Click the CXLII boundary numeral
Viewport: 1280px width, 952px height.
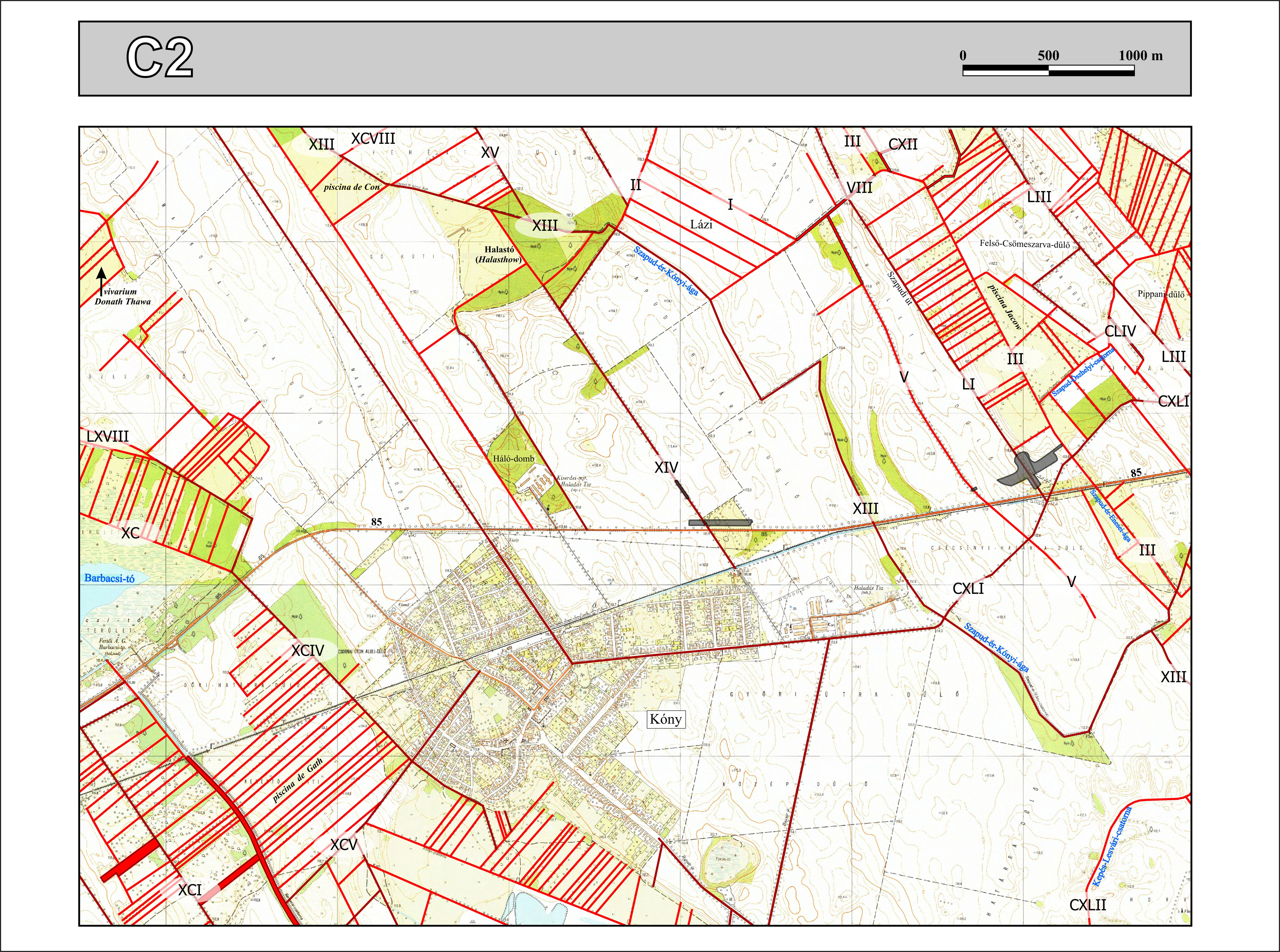pyautogui.click(x=1087, y=905)
